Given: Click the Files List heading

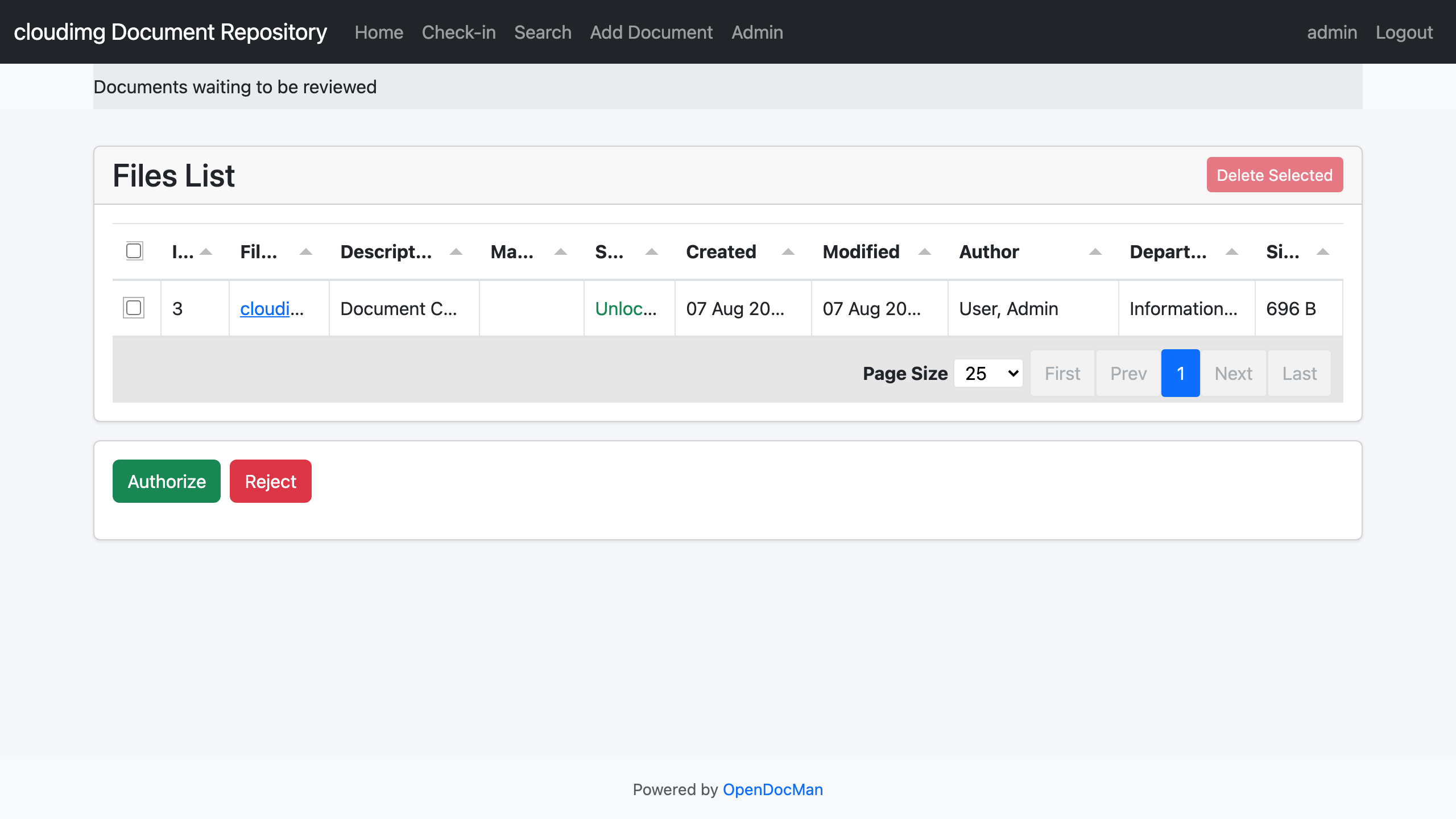Looking at the screenshot, I should coord(173,175).
